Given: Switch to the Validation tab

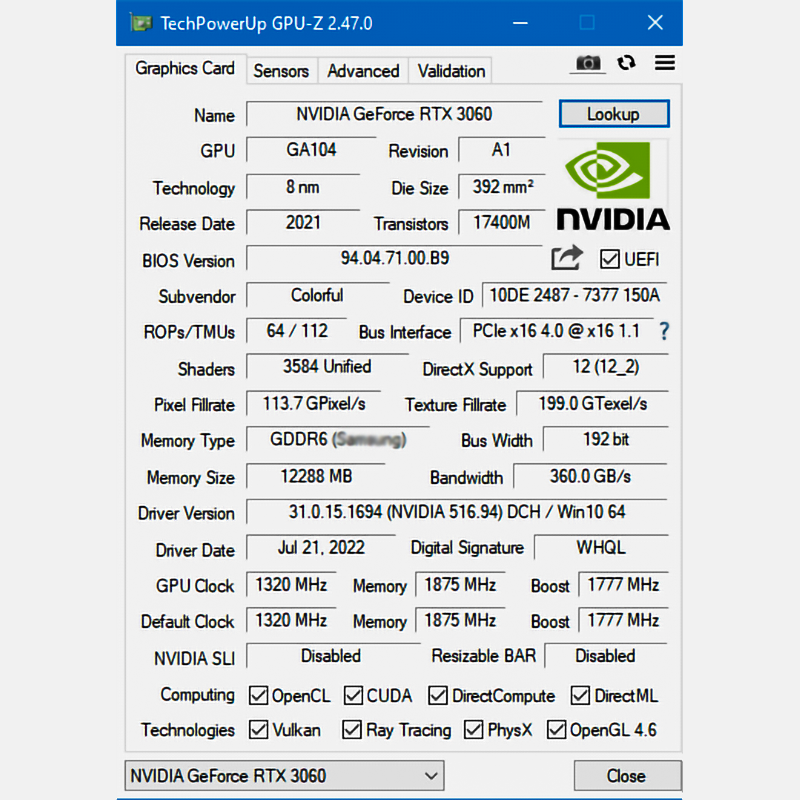Looking at the screenshot, I should click(451, 71).
